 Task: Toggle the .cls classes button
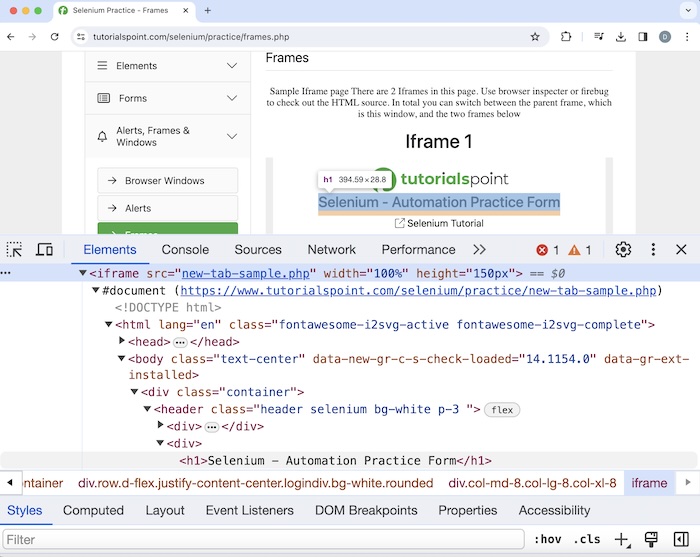[587, 540]
